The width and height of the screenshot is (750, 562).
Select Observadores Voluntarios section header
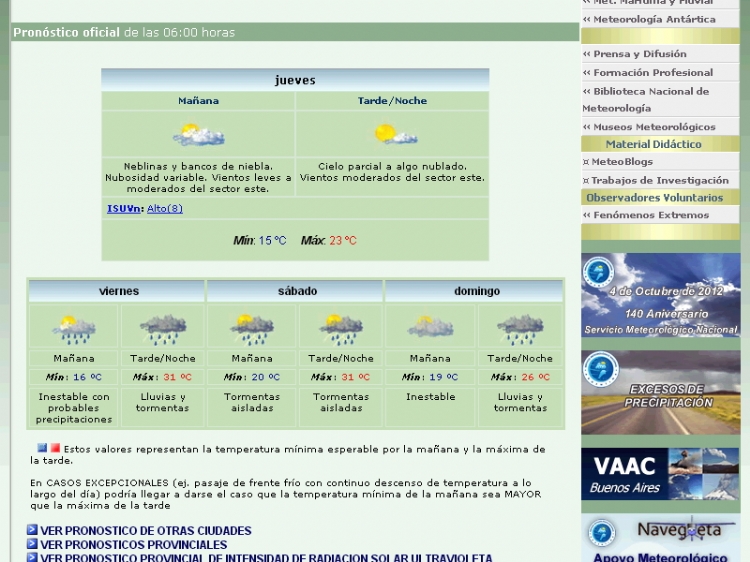click(x=660, y=198)
